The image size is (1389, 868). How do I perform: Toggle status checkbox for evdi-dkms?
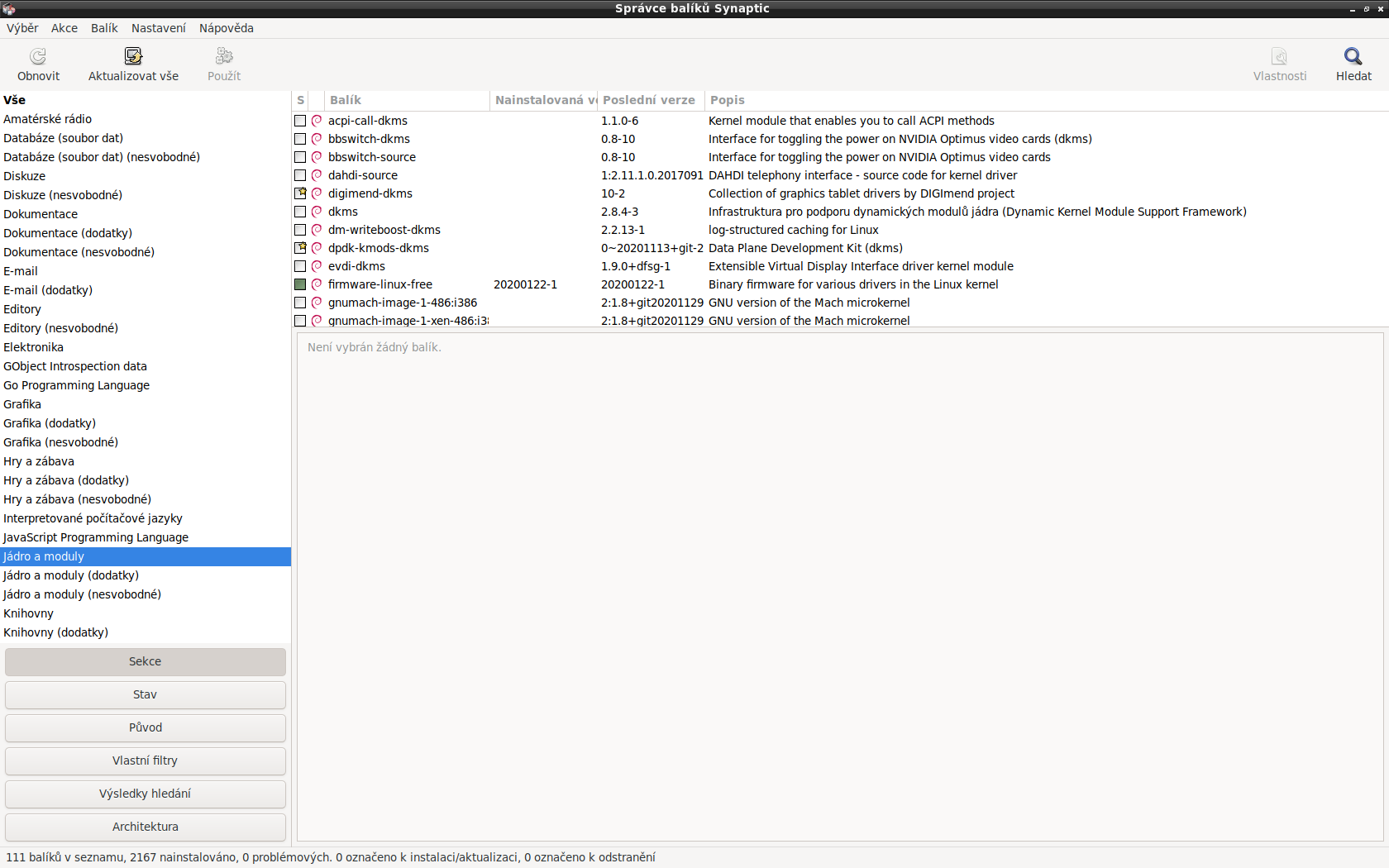click(x=300, y=266)
